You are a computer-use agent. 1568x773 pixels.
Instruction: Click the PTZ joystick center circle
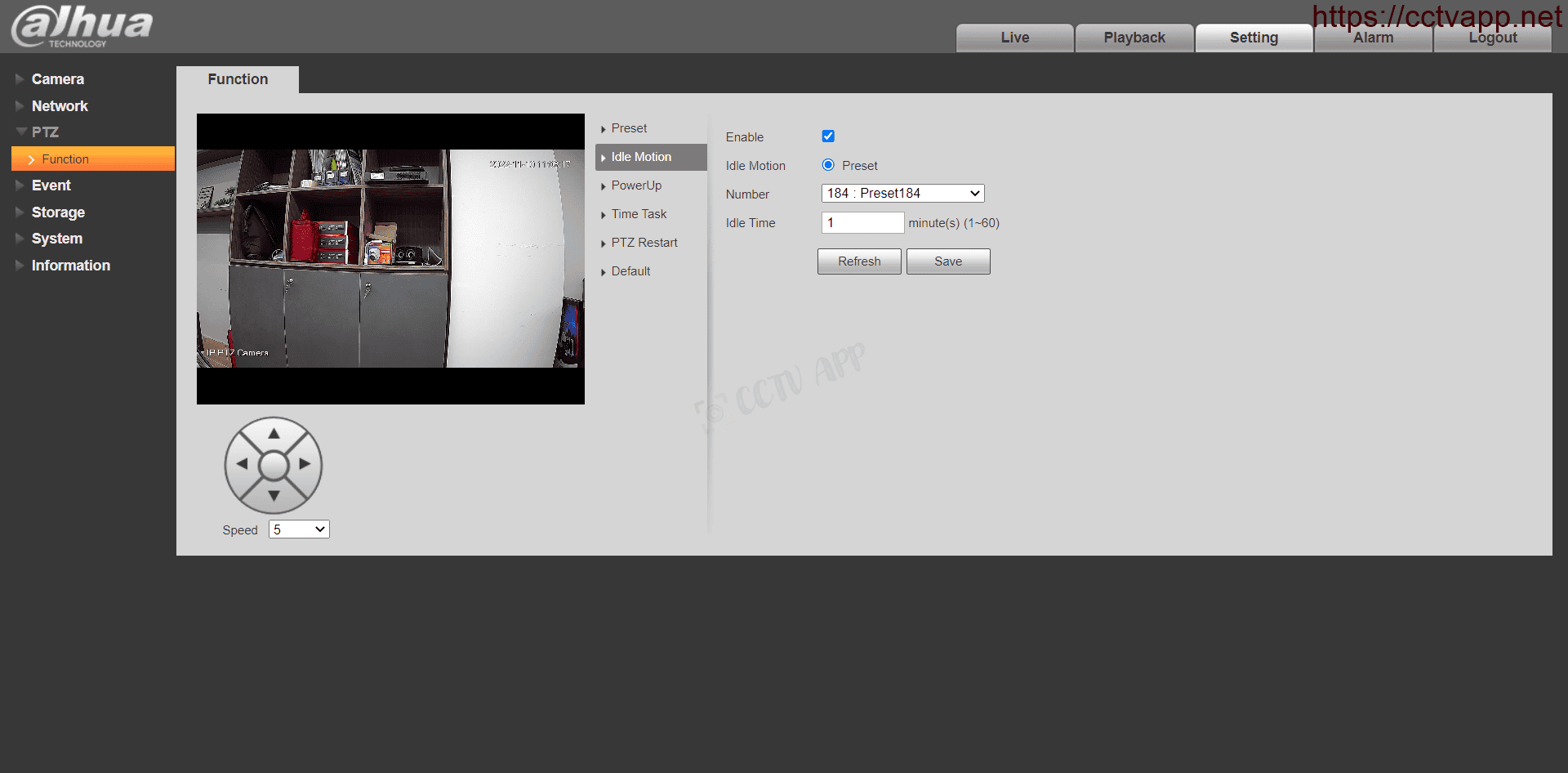pyautogui.click(x=274, y=466)
